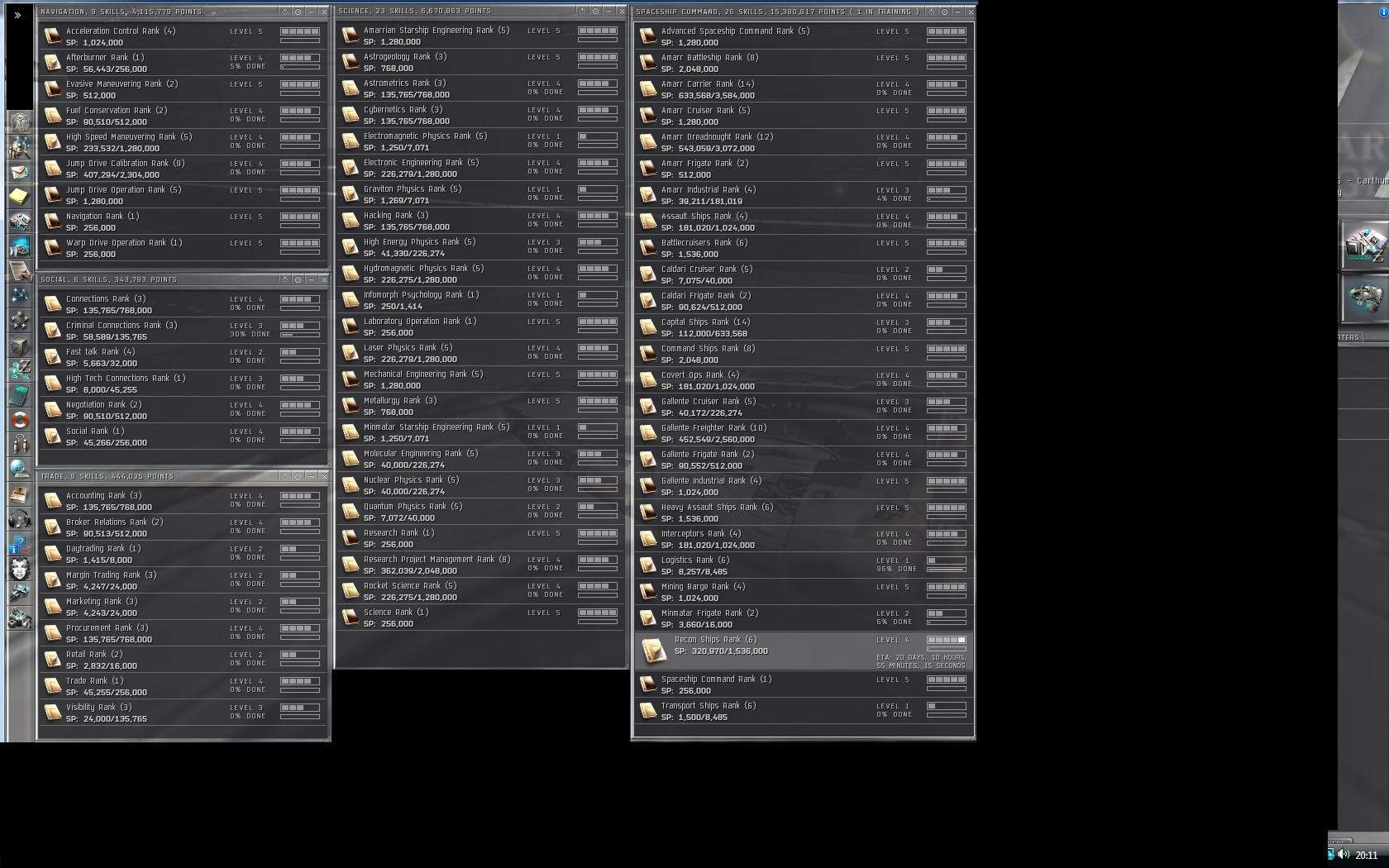The width and height of the screenshot is (1389, 868).
Task: Select the Infomorph Psychology Rank (1) skill
Action: [480, 300]
